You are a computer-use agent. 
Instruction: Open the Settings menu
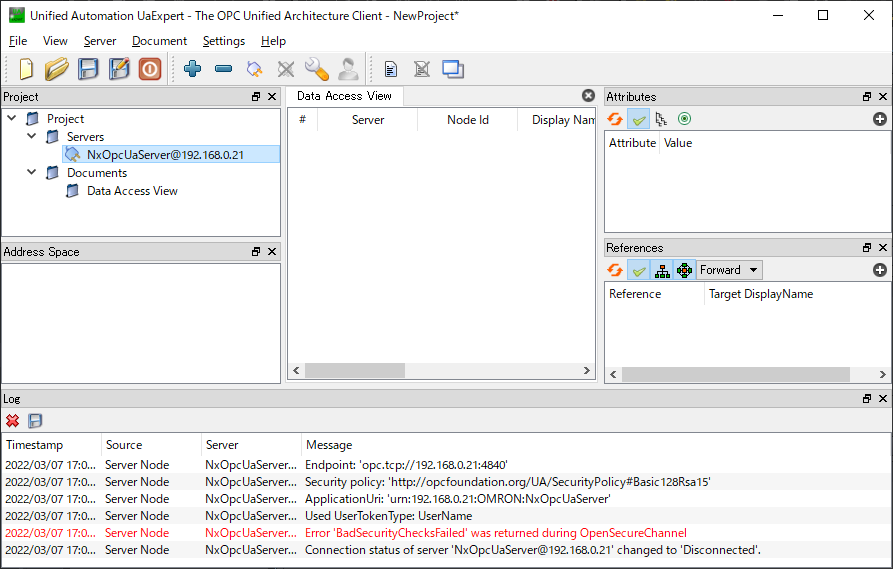(x=223, y=41)
